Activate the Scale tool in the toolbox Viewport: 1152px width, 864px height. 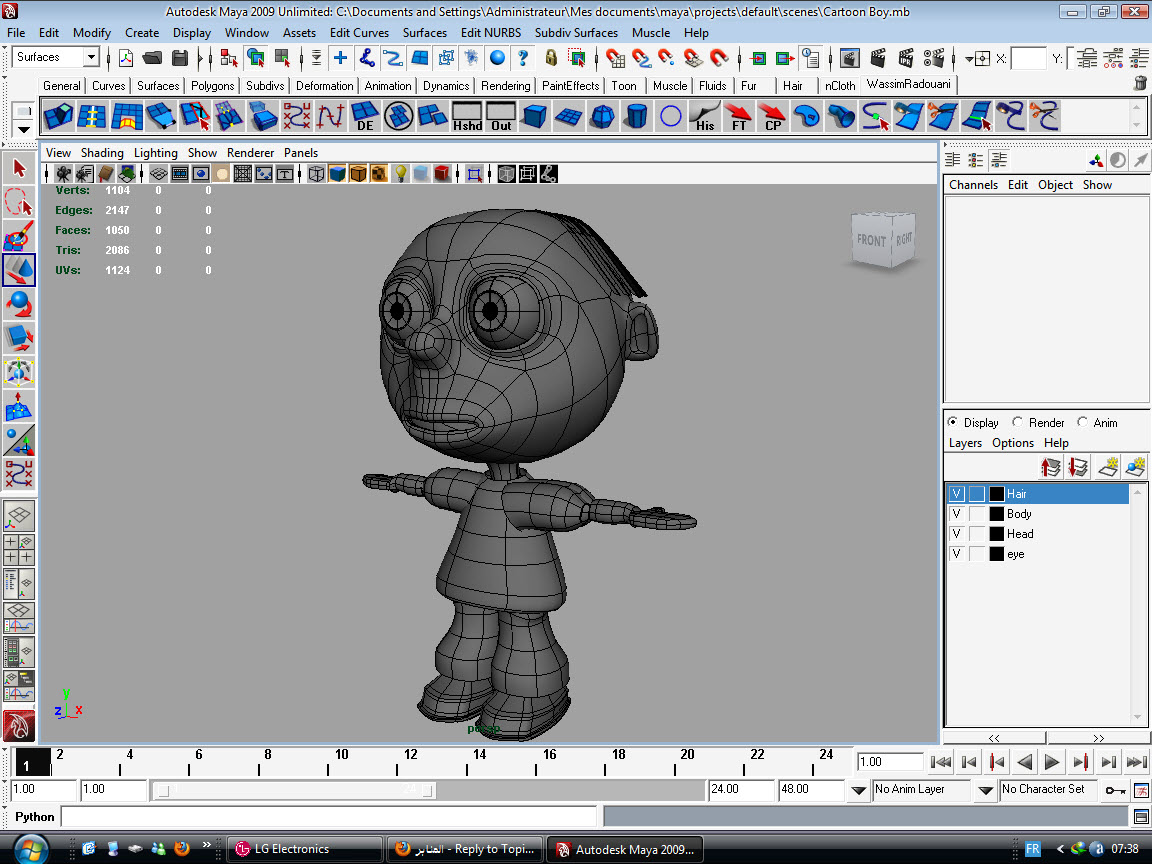[19, 338]
